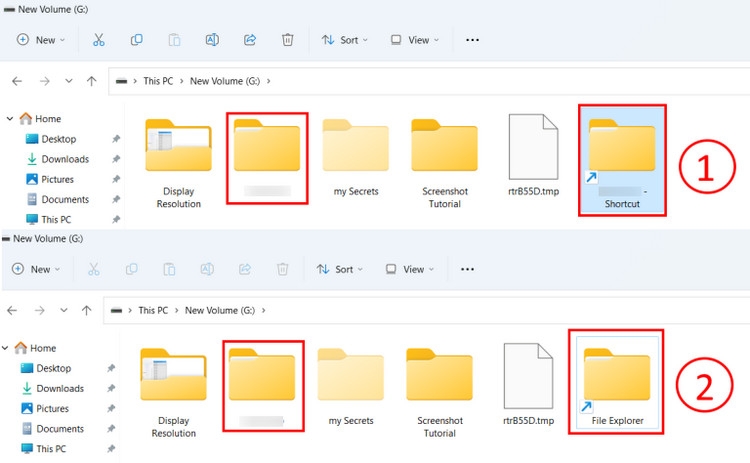Viewport: 750px width, 463px height.
Task: Go back using the top window's back arrow
Action: point(17,81)
